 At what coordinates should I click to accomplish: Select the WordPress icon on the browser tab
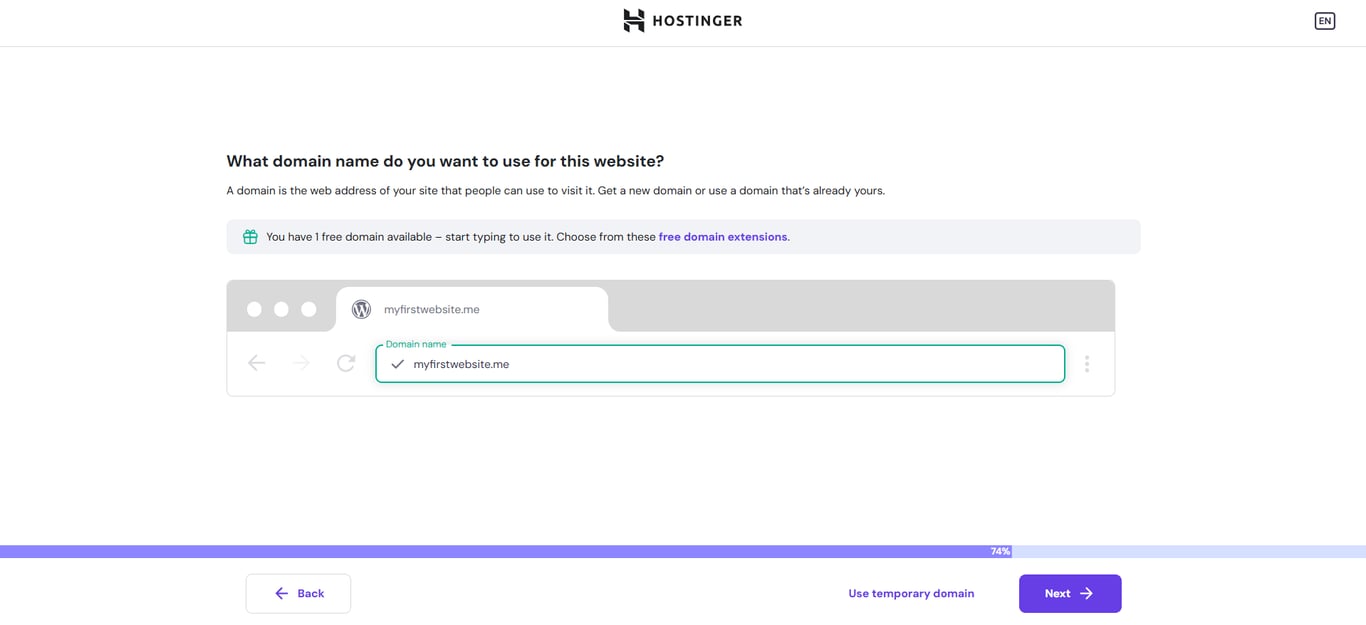(x=361, y=308)
